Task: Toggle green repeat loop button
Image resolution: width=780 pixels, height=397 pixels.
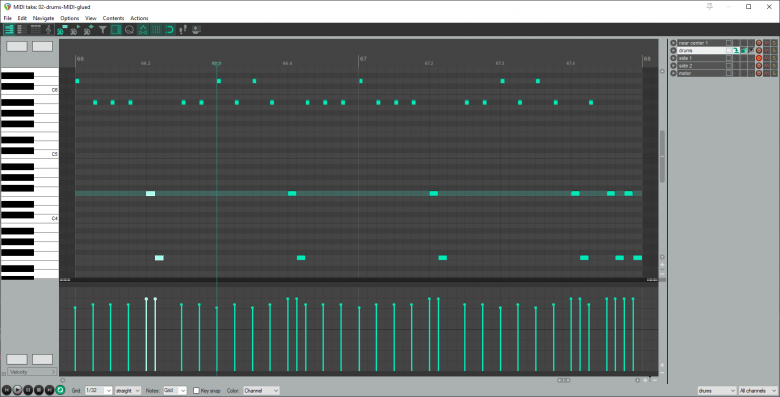Action: coord(60,391)
